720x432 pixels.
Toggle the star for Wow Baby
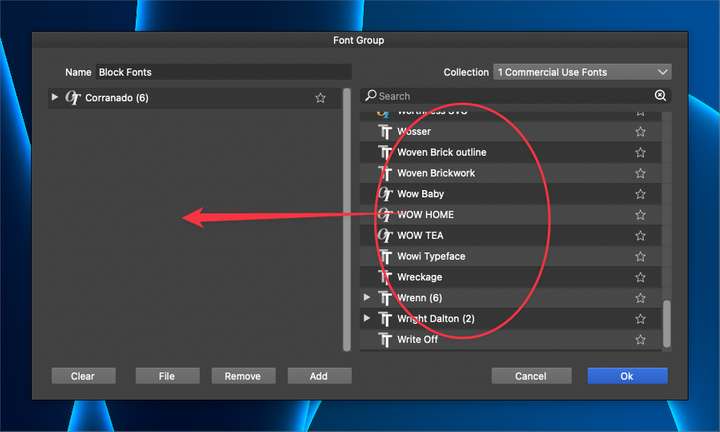tap(640, 194)
